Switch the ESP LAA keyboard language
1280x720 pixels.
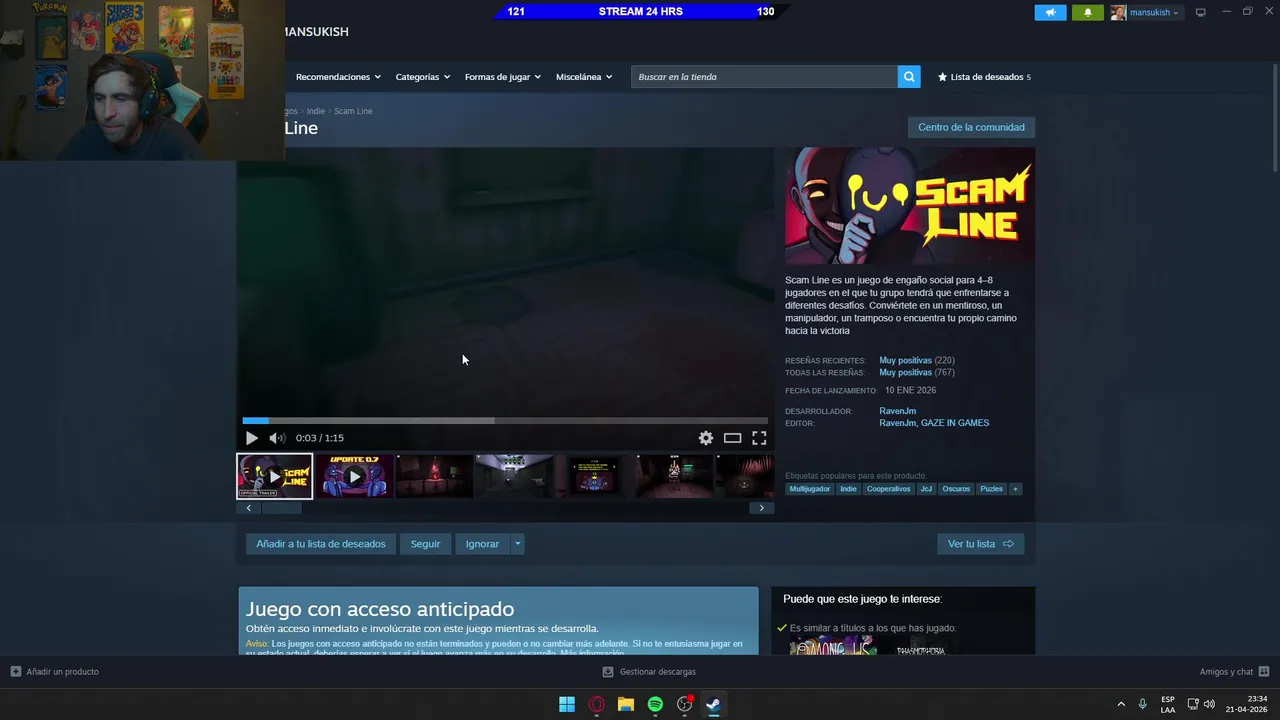(x=1168, y=704)
